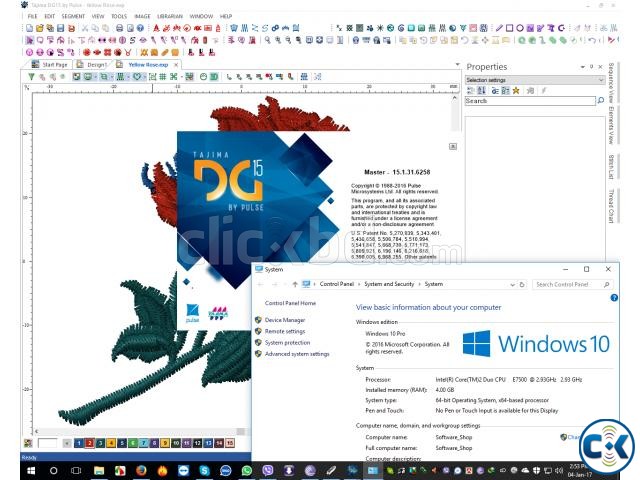Switch to the Design1 tab

96,64
